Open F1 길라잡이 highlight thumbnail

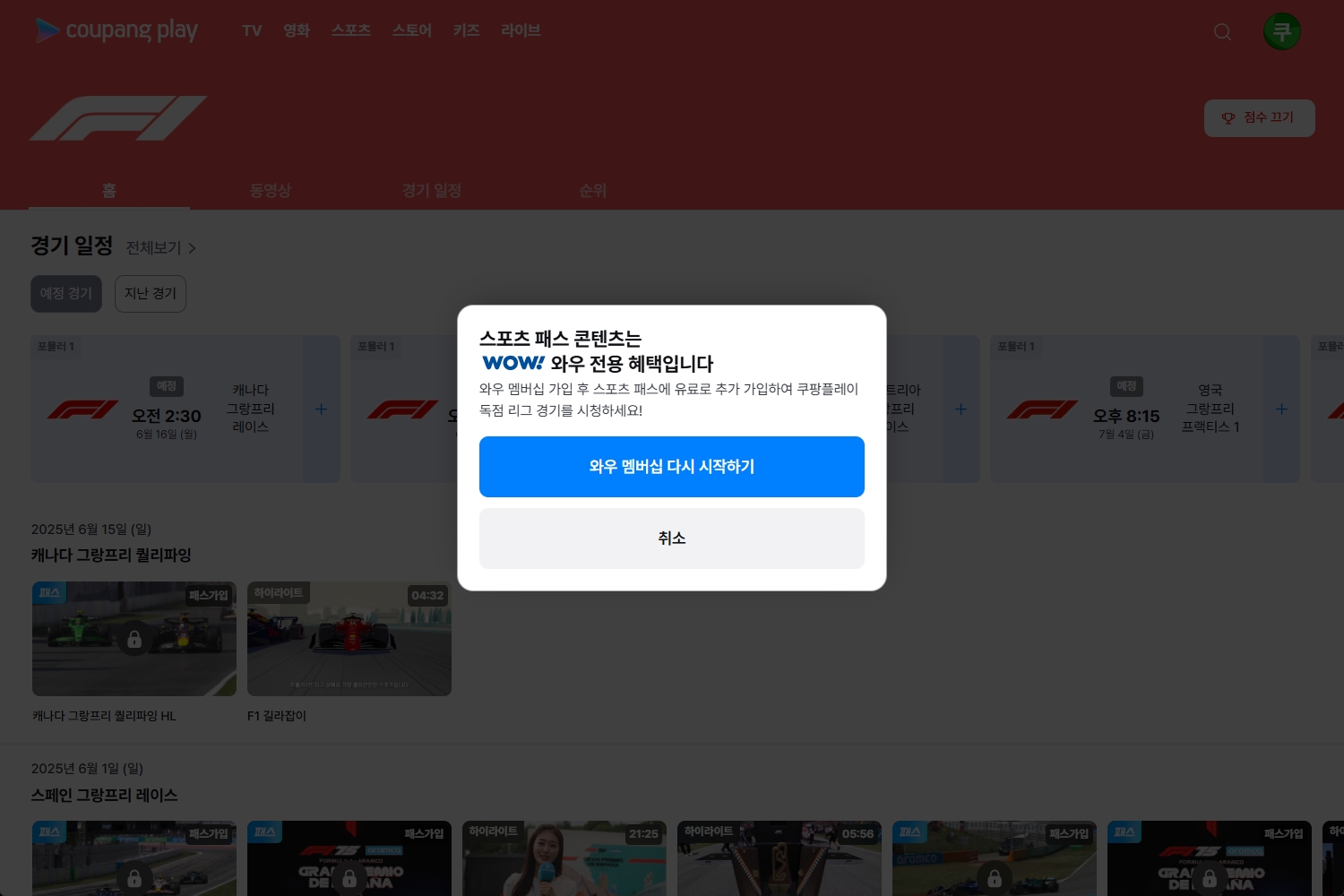[349, 639]
